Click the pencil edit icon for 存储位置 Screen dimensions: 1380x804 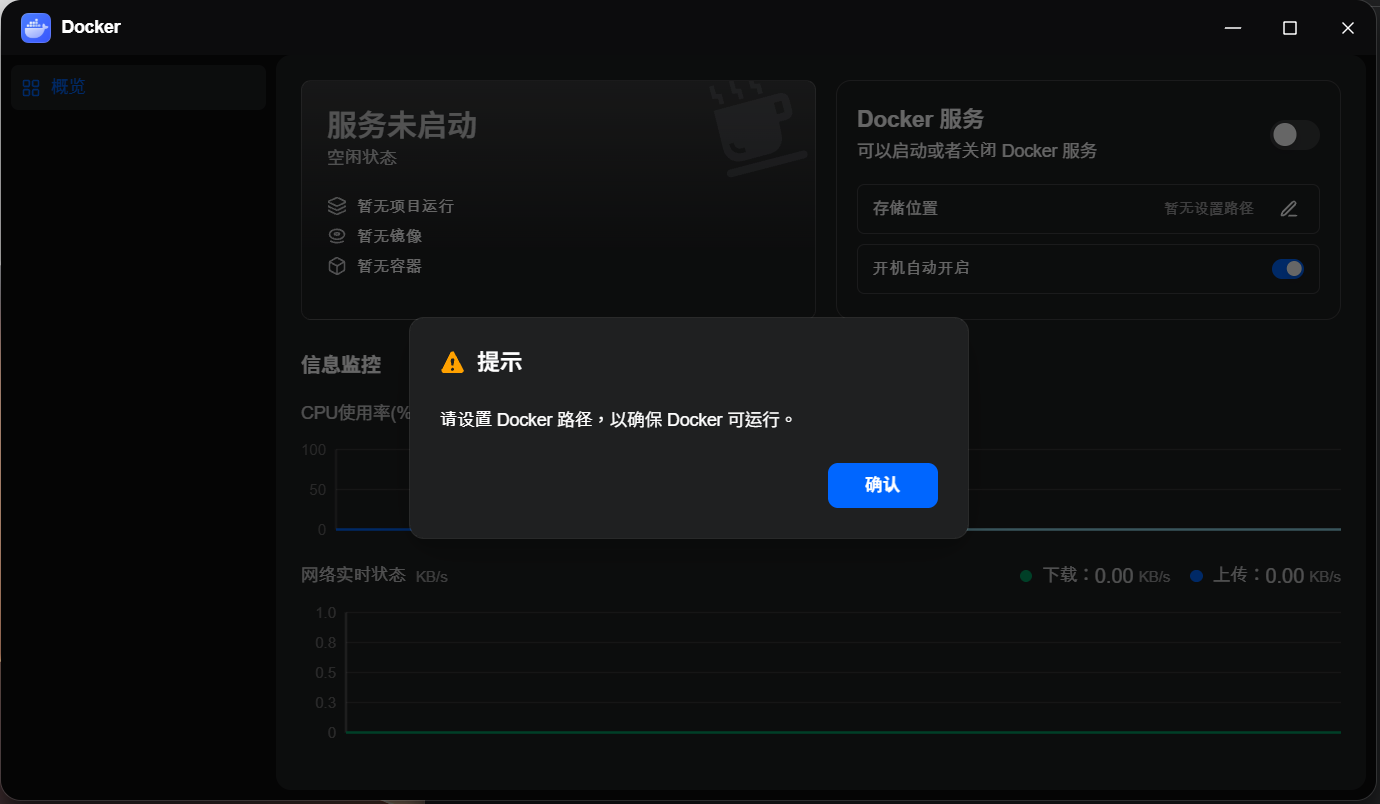(x=1289, y=209)
